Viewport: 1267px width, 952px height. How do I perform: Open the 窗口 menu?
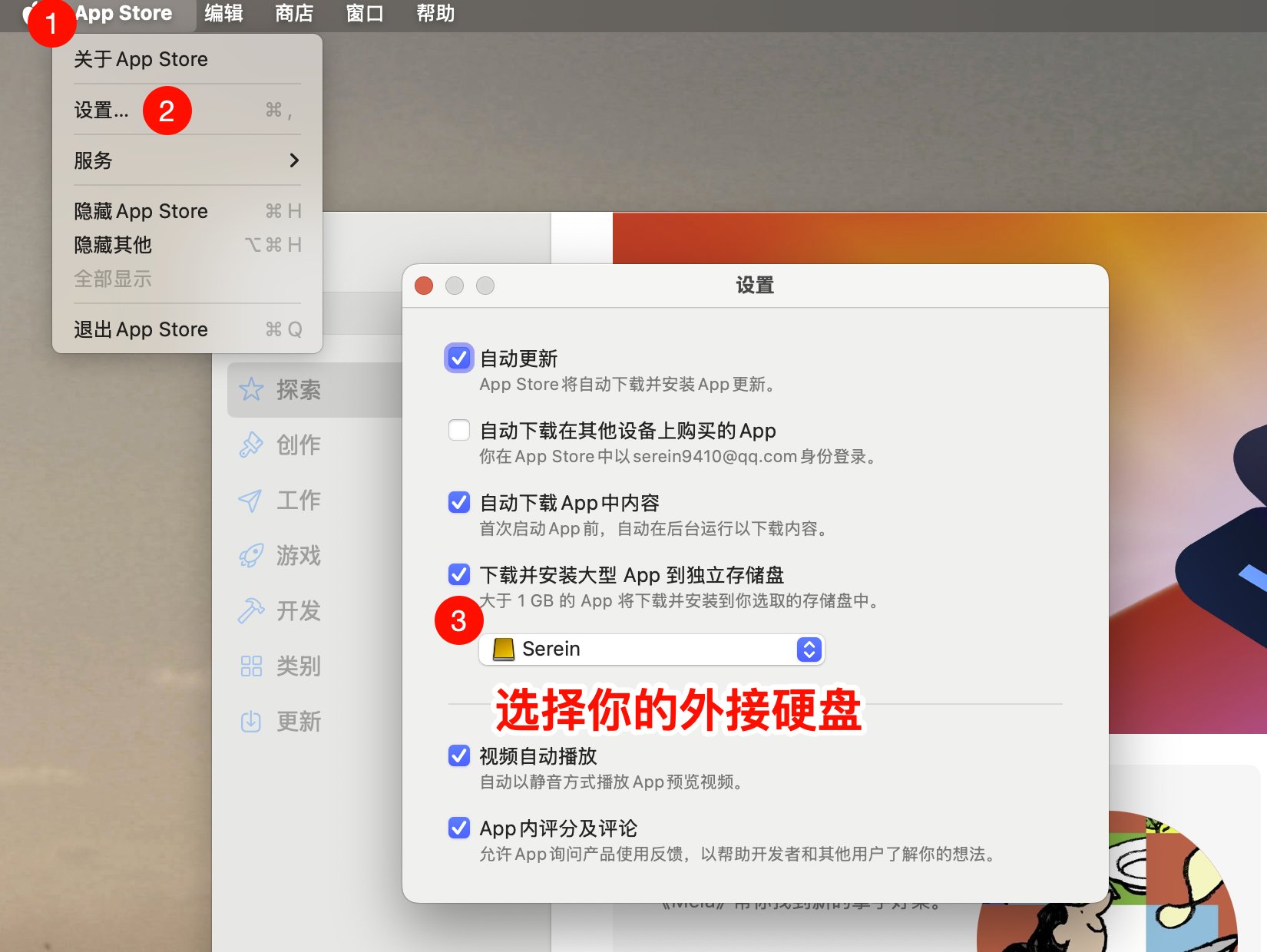[363, 13]
